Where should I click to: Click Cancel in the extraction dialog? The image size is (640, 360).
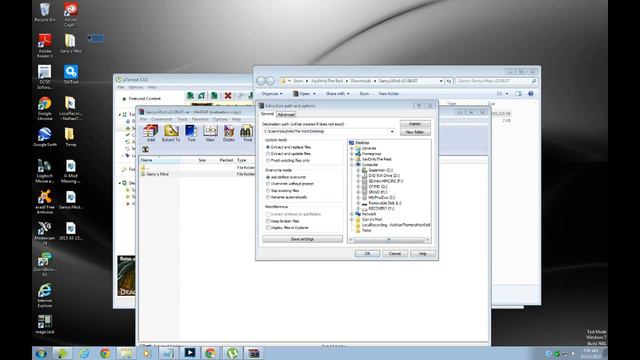[x=395, y=253]
